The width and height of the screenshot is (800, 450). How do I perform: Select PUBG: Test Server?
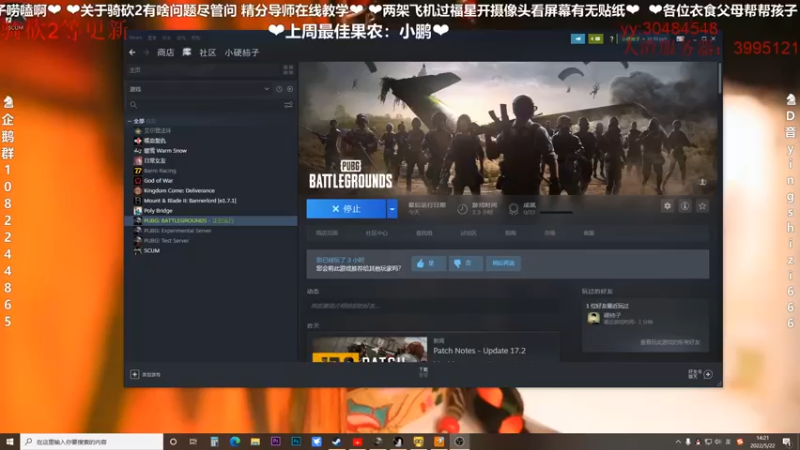(166, 241)
